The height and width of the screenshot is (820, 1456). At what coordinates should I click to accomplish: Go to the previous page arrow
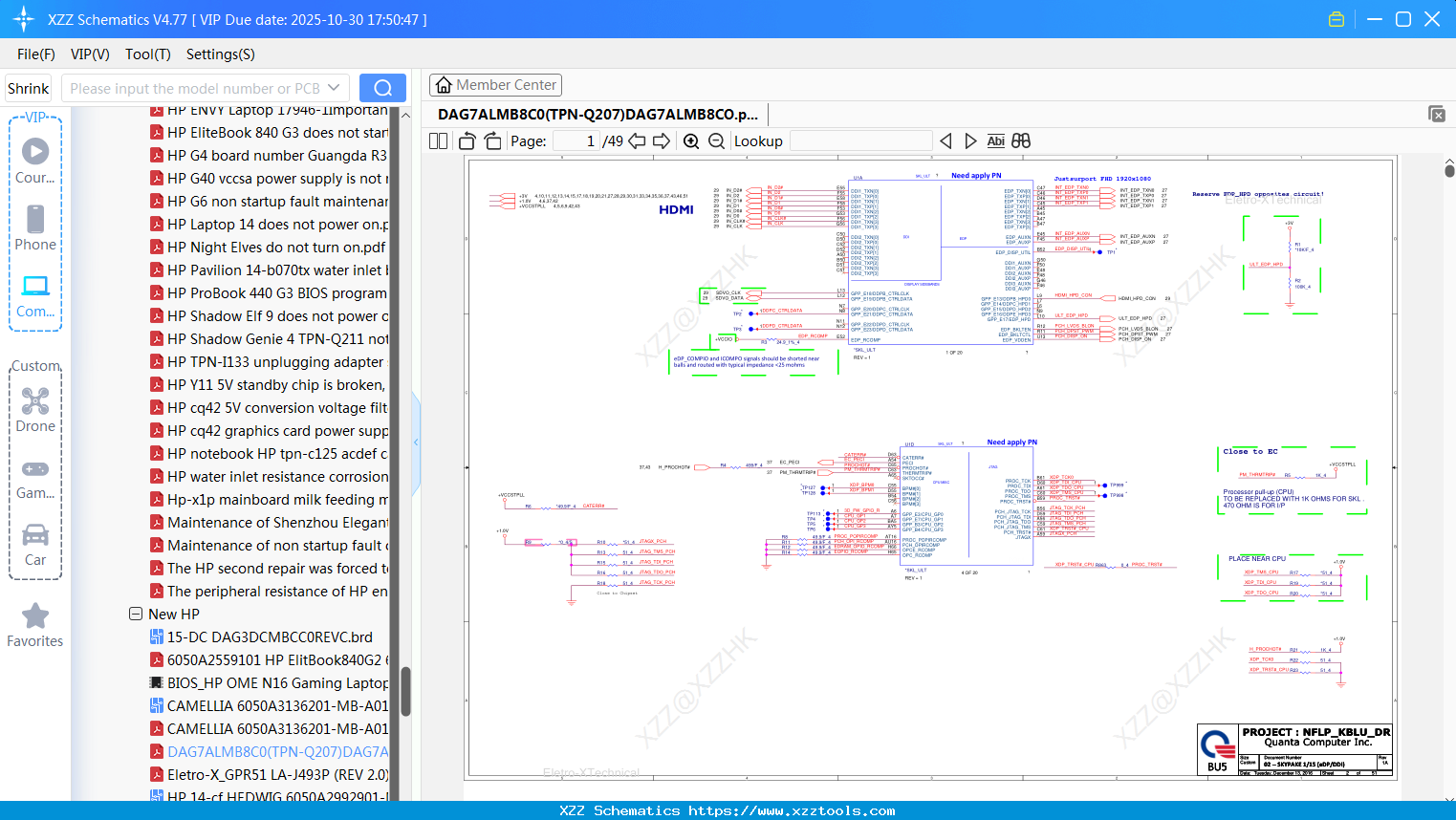pos(637,141)
